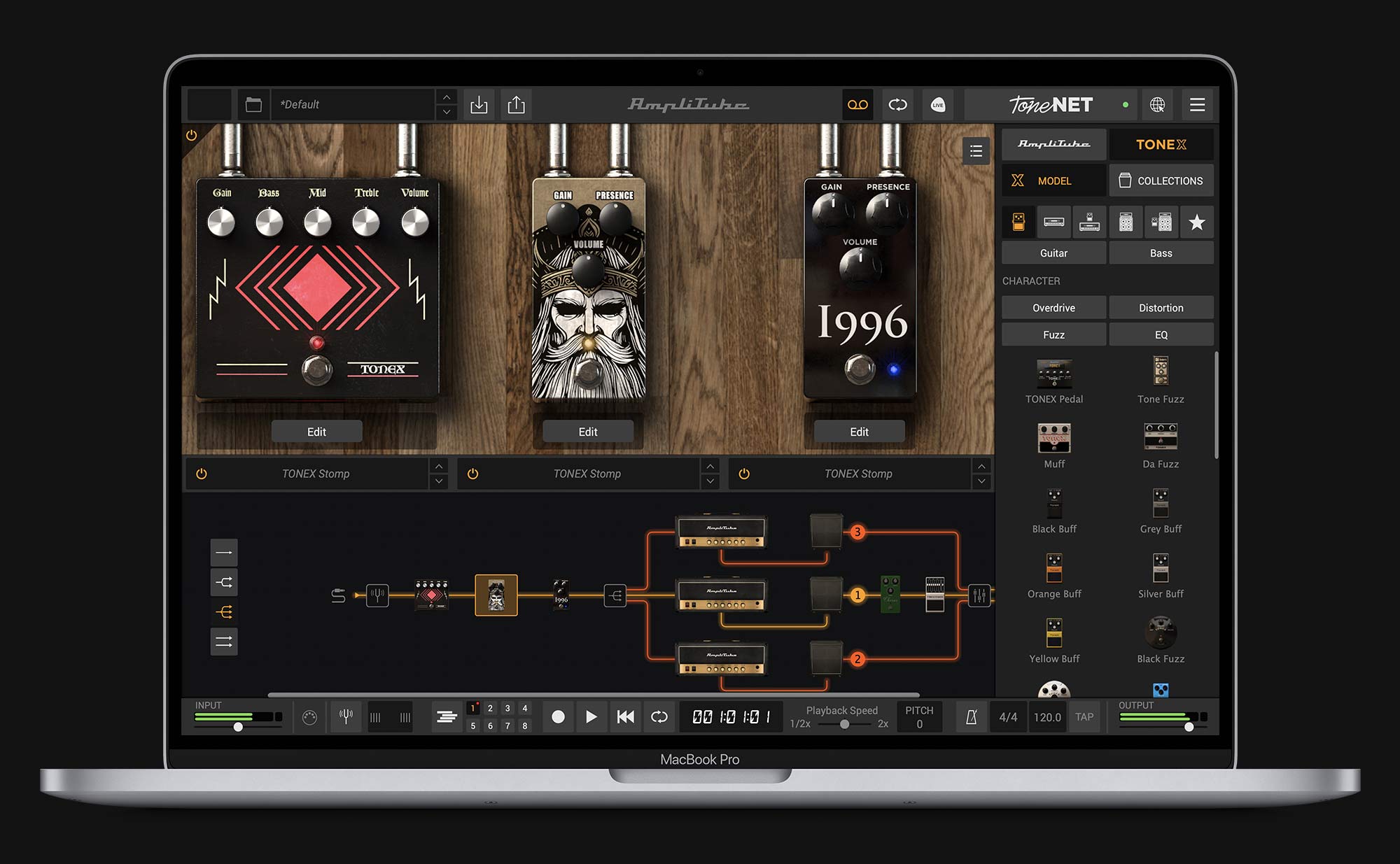Filter models by Distortion character
This screenshot has height=864, width=1400.
1161,307
